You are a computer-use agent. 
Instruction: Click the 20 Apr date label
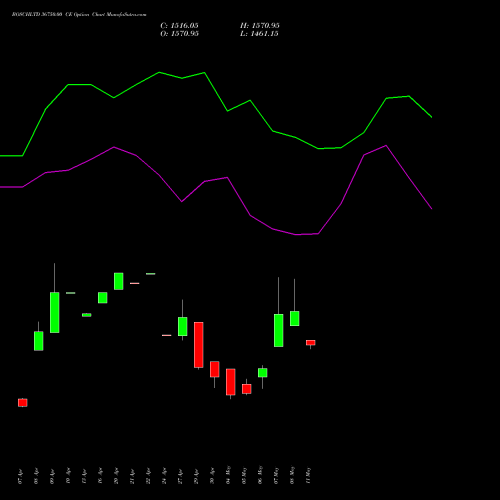click(116, 476)
